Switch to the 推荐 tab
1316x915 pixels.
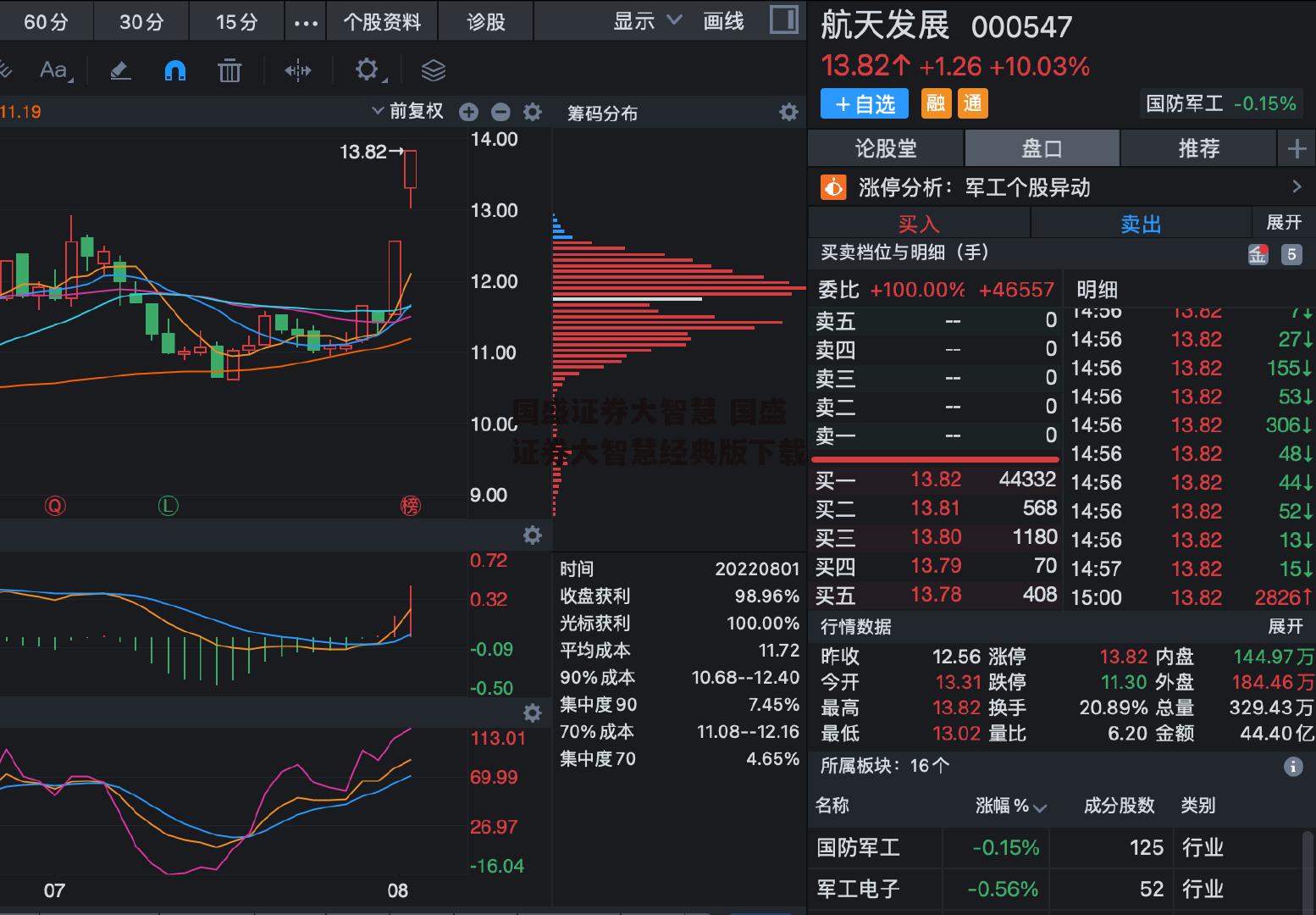tap(1198, 149)
